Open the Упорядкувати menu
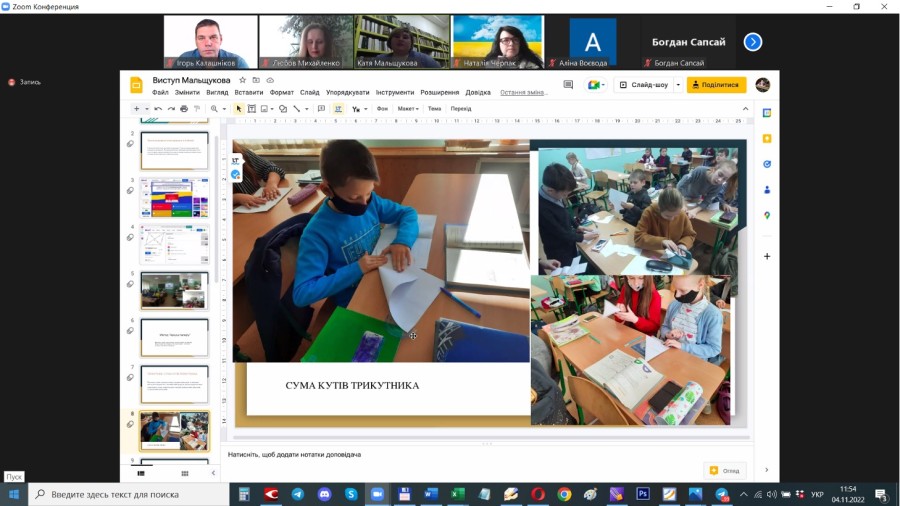The image size is (900, 506). [x=347, y=92]
